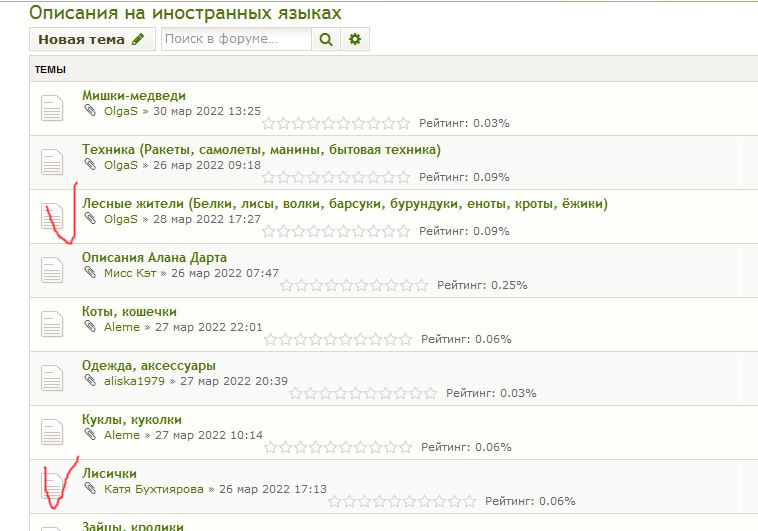The height and width of the screenshot is (531, 758).
Task: Open user profile aliska1979
Action: [x=136, y=381]
